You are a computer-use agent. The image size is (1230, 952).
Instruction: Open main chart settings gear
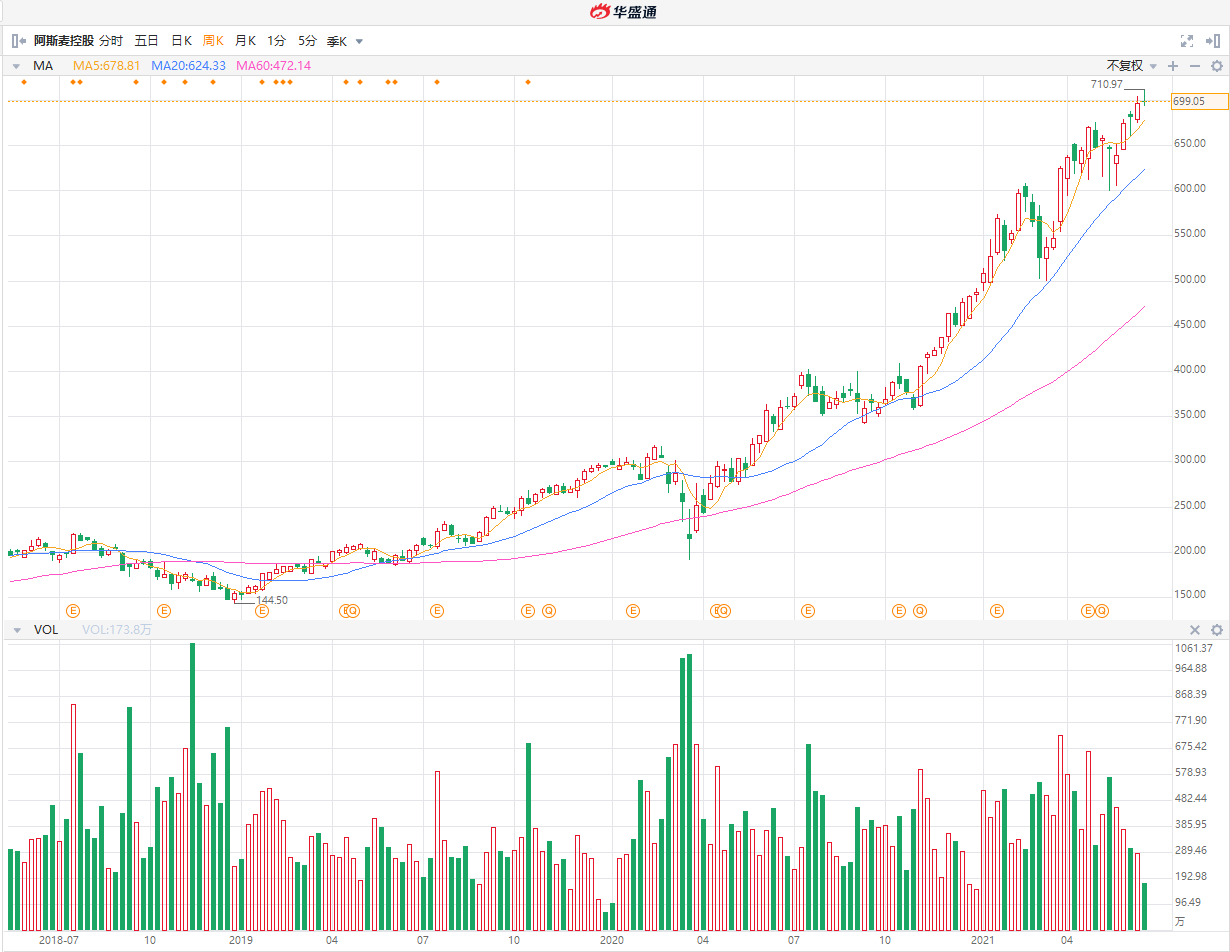click(1217, 66)
